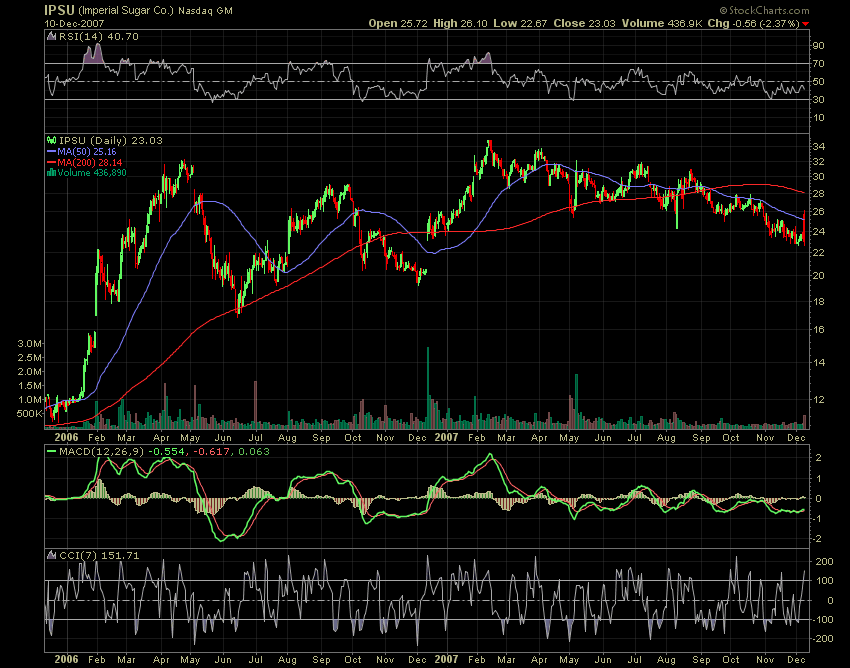Image resolution: width=850 pixels, height=668 pixels.
Task: Click the IPSU (Daily) 23.03 legend entry
Action: pyautogui.click(x=111, y=140)
